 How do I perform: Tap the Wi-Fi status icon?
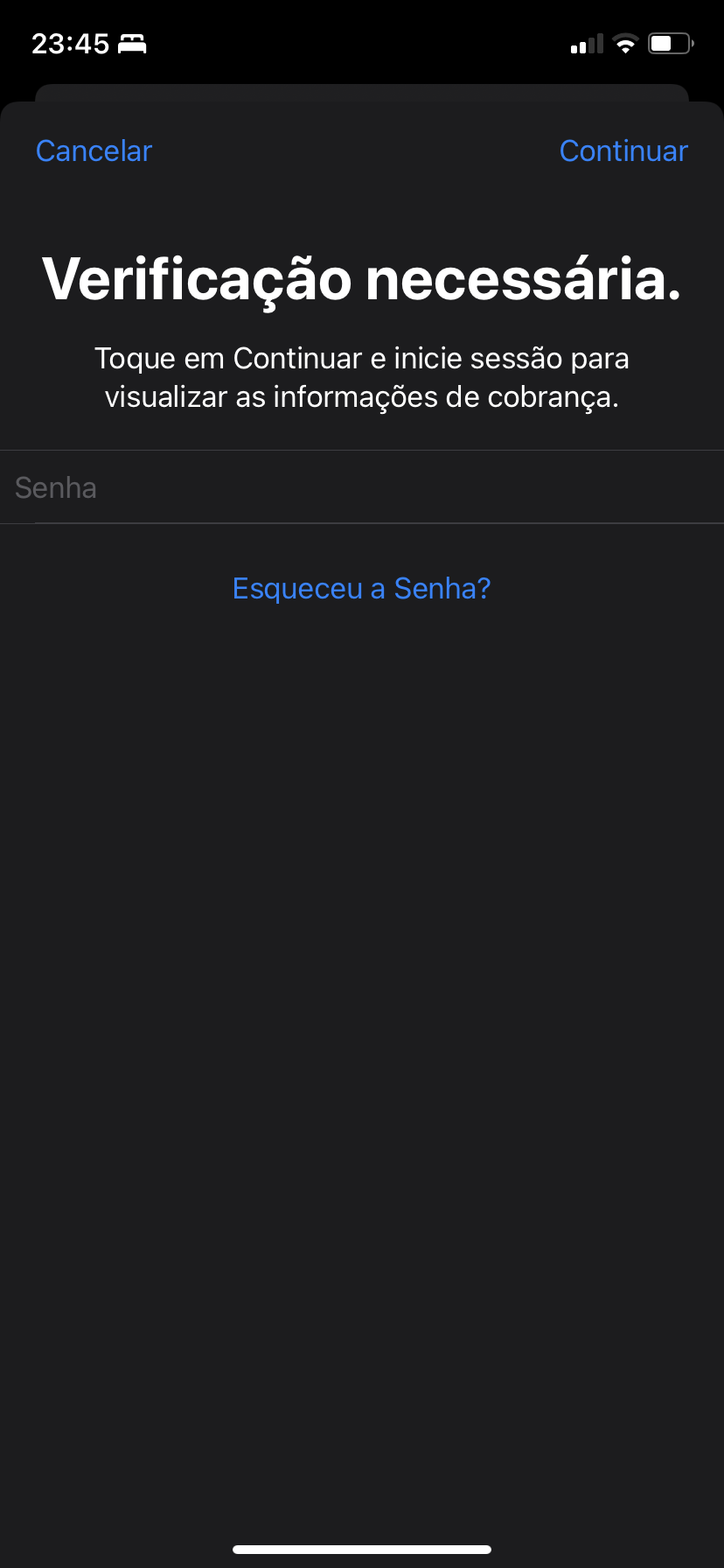coord(625,44)
